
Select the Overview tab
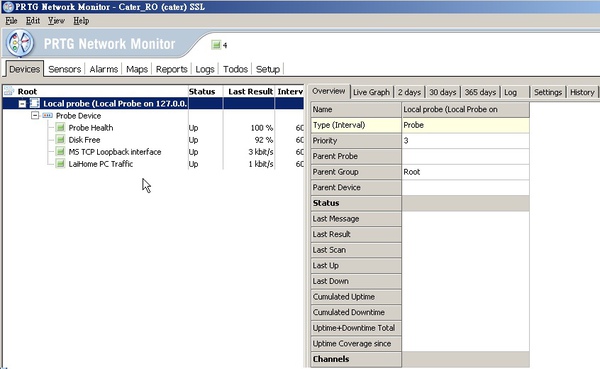pyautogui.click(x=329, y=91)
